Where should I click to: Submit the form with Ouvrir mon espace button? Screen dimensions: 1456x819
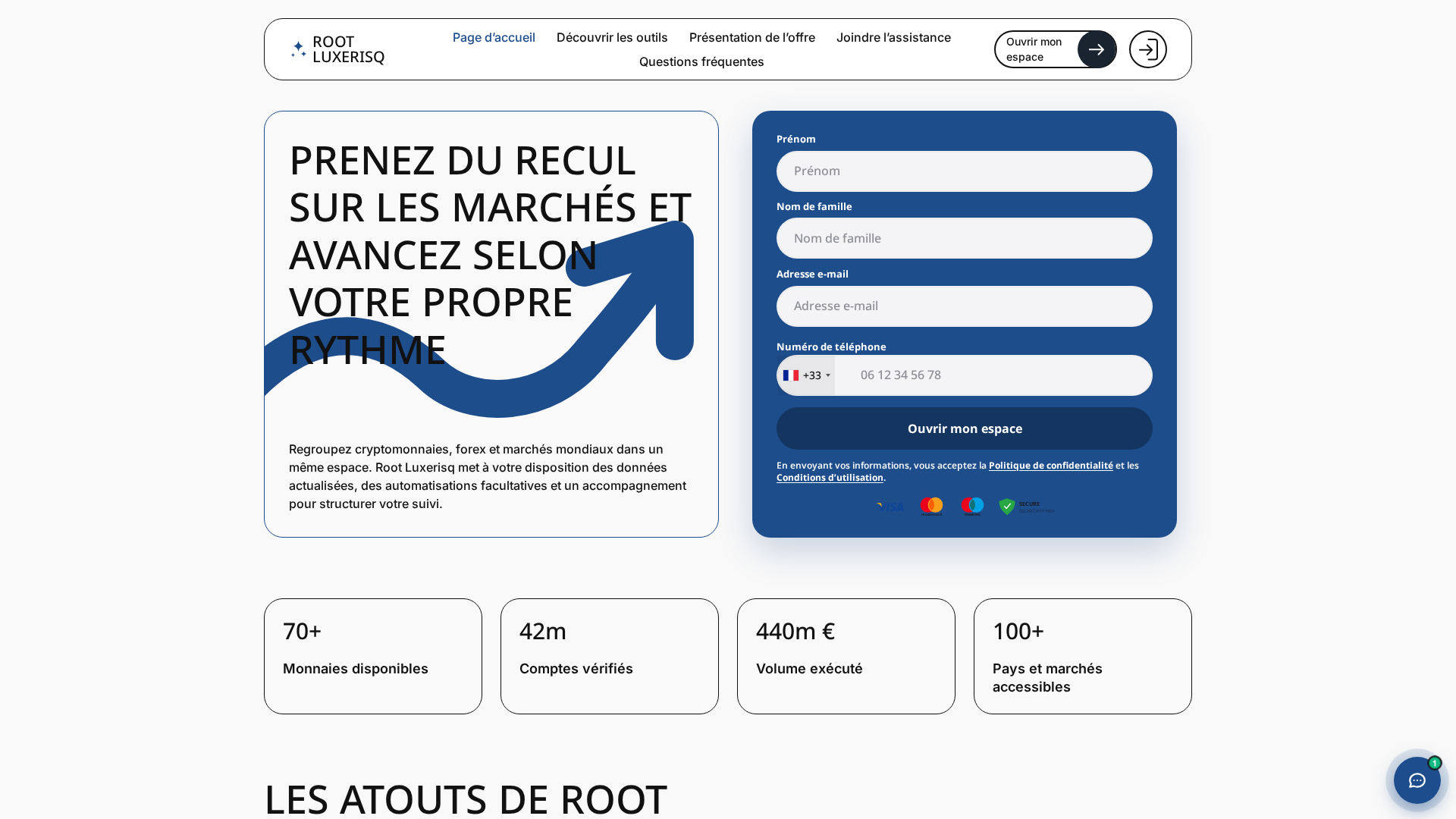click(x=965, y=428)
